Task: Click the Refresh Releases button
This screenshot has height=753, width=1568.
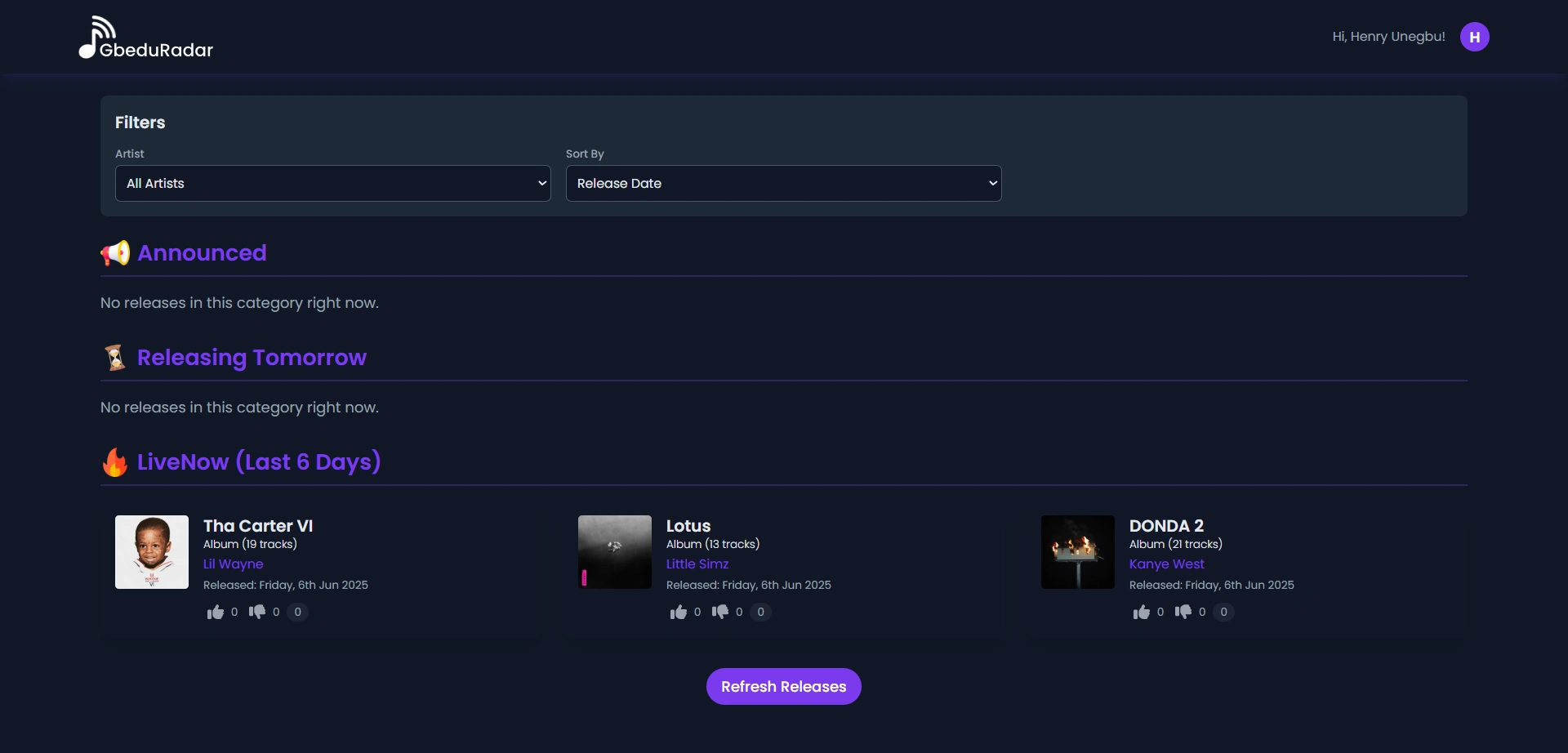Action: (x=784, y=687)
